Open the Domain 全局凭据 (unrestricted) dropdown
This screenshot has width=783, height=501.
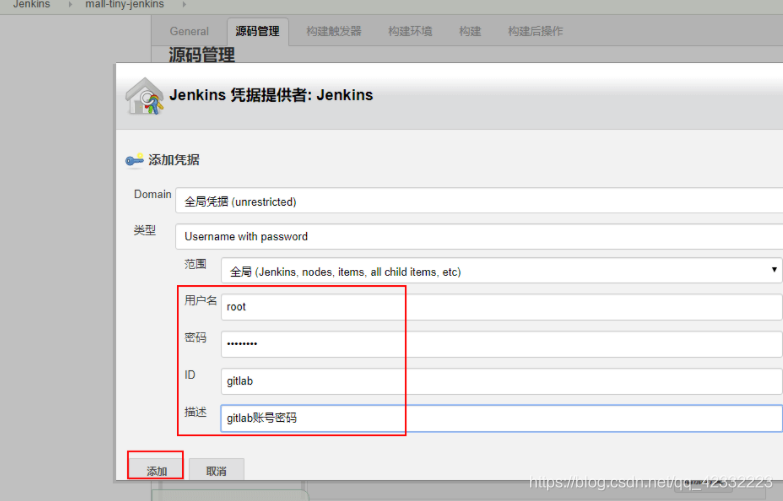(479, 201)
